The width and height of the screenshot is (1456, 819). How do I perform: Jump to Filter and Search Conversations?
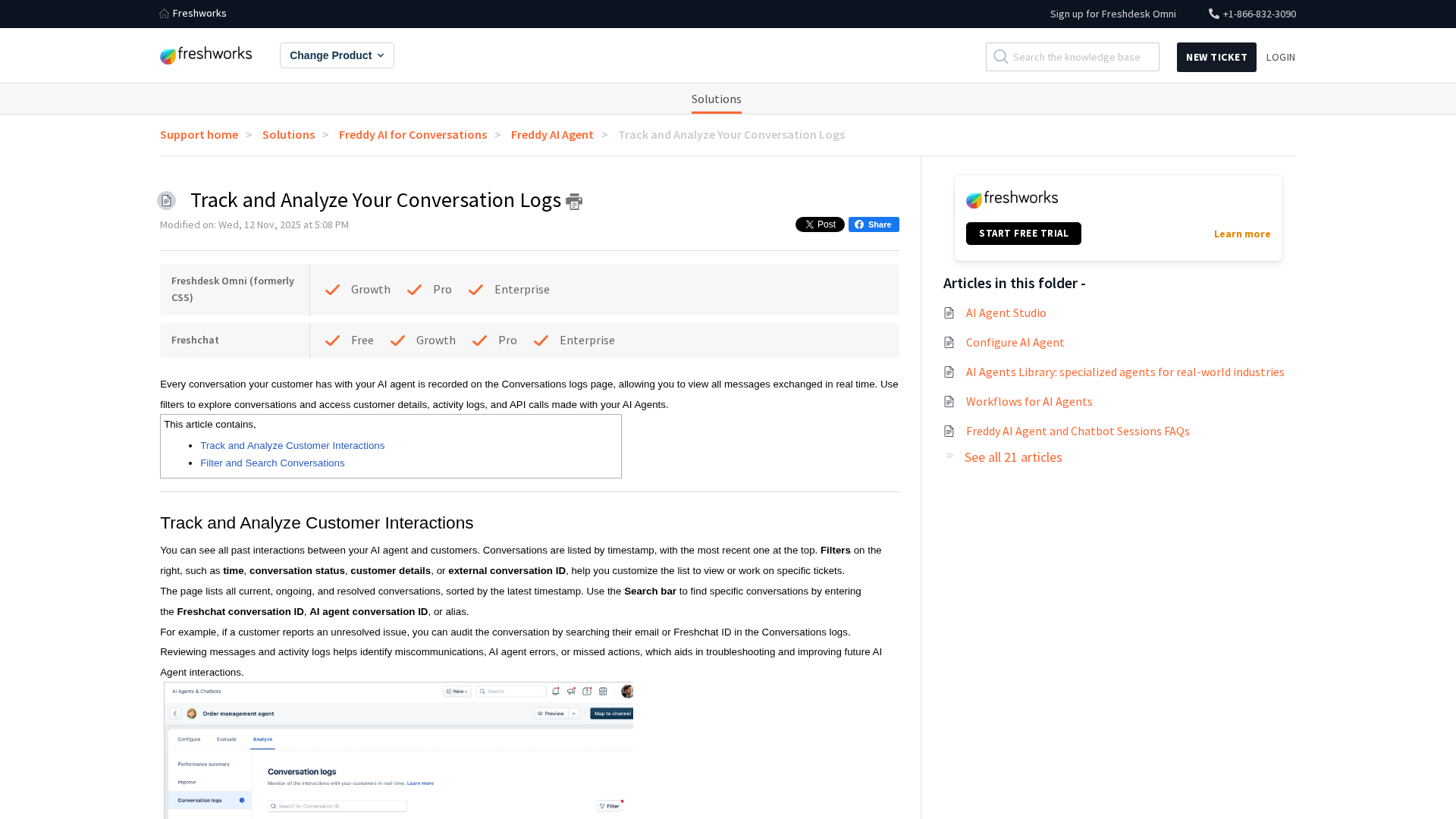pos(272,463)
